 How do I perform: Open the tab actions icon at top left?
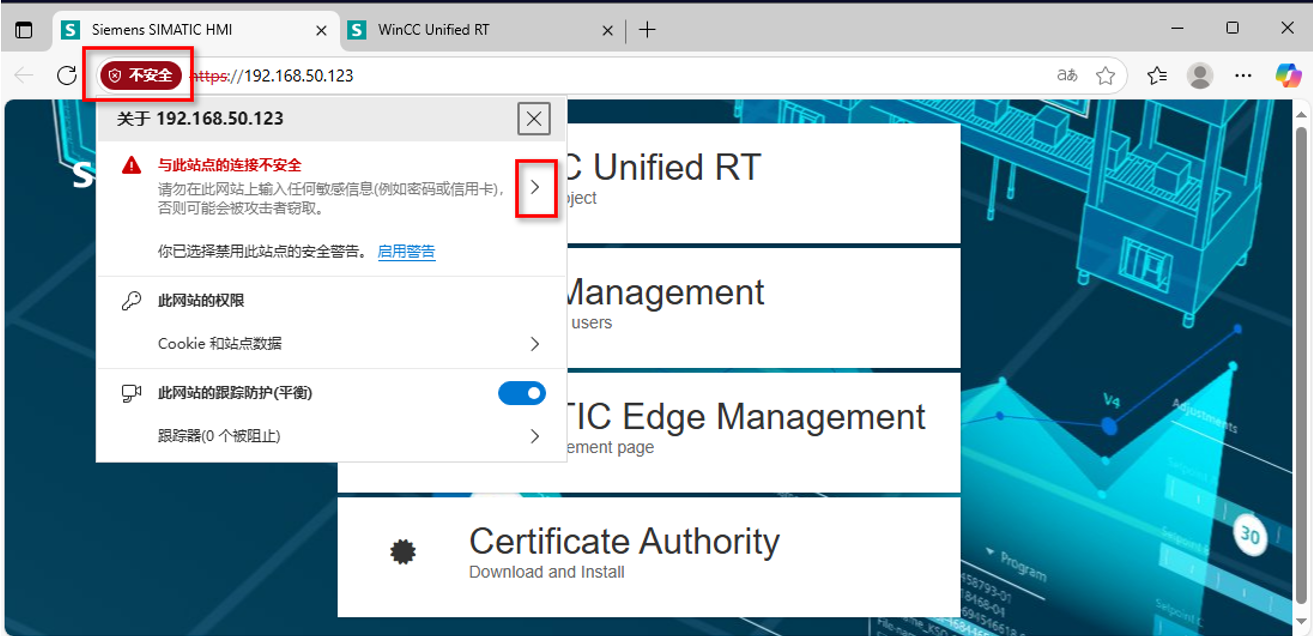[x=22, y=29]
